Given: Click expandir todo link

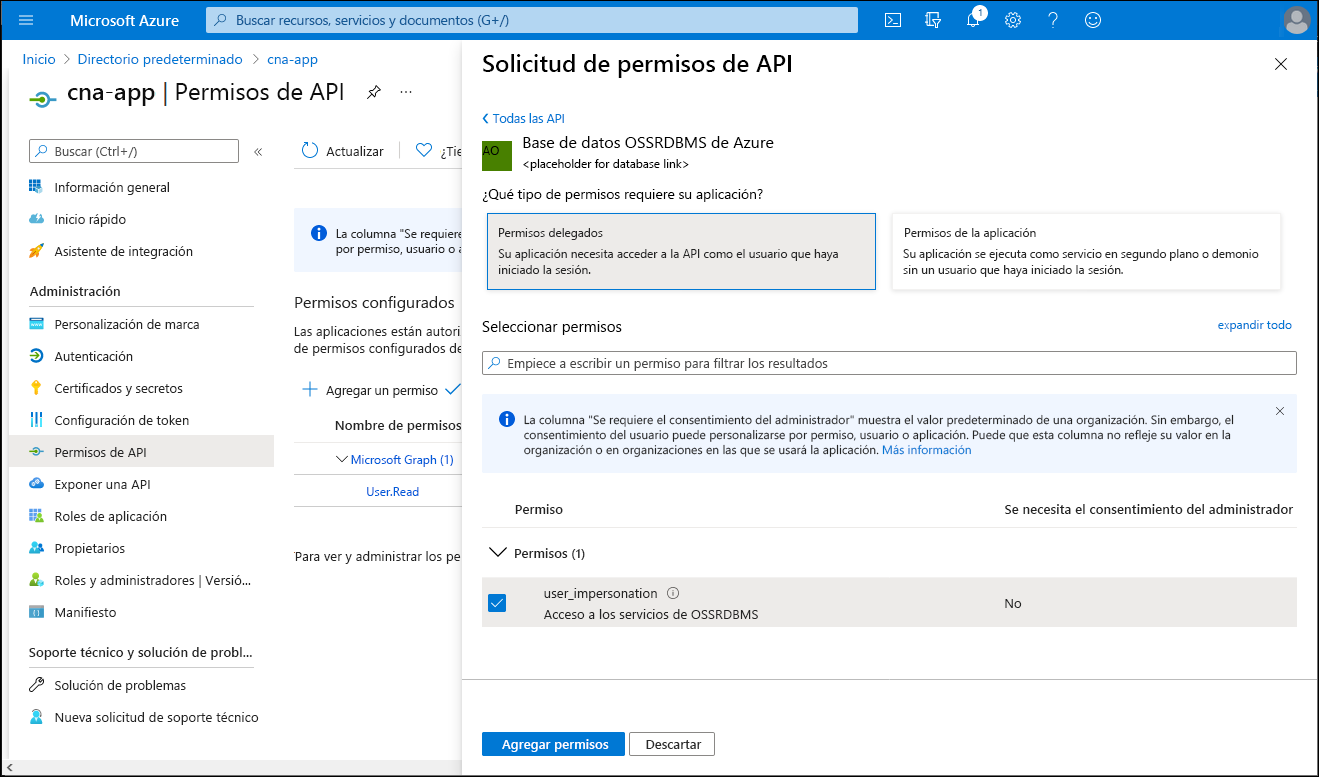Looking at the screenshot, I should [1254, 325].
